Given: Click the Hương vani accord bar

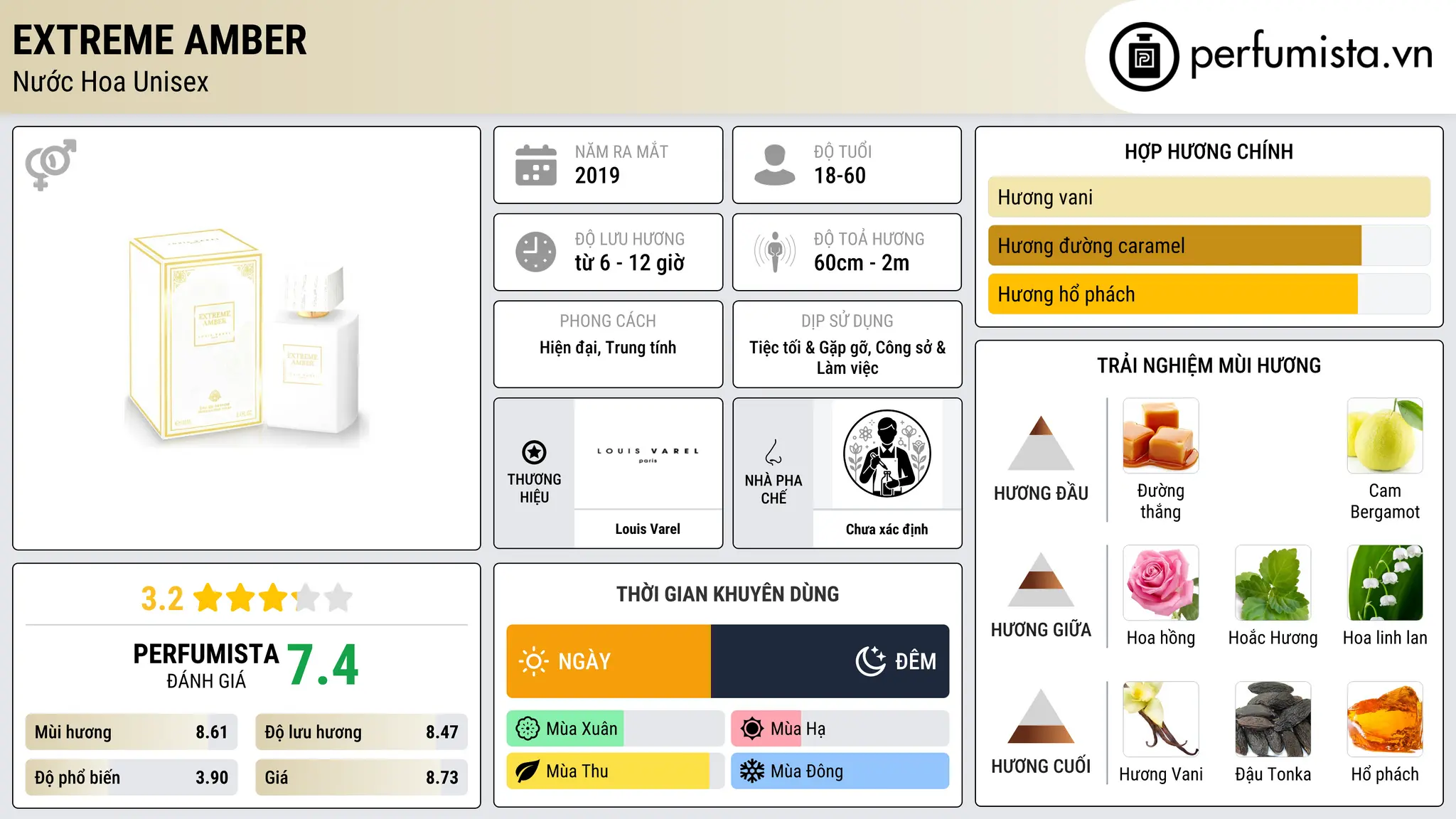Looking at the screenshot, I should 1209,197.
